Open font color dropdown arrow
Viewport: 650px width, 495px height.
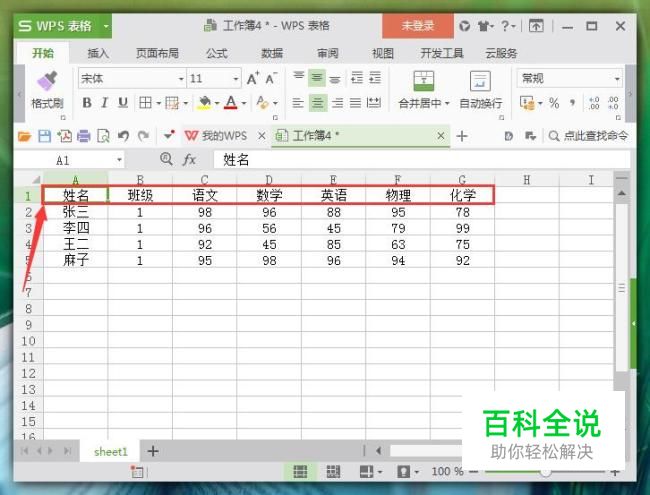[x=244, y=103]
